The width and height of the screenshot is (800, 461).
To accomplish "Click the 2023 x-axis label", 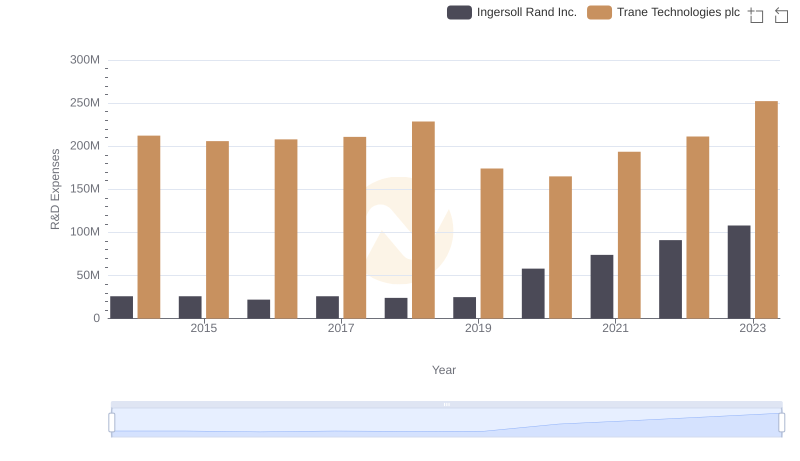I will click(x=753, y=328).
